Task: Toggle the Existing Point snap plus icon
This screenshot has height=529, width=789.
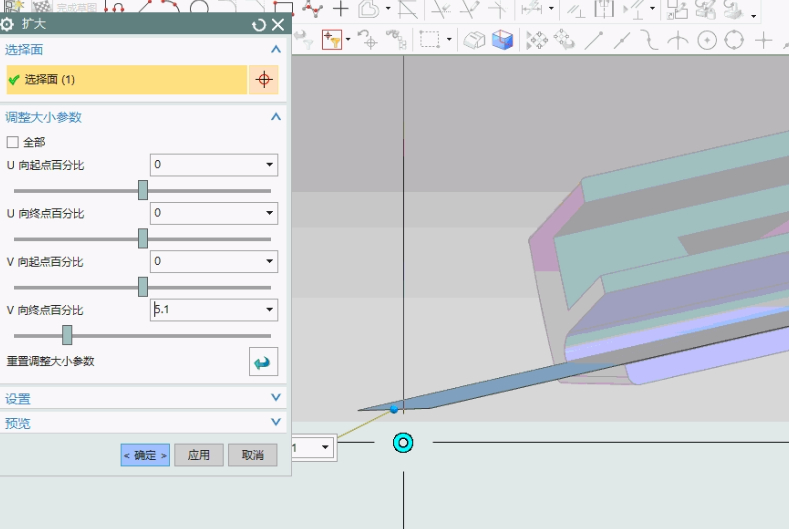Action: (763, 40)
